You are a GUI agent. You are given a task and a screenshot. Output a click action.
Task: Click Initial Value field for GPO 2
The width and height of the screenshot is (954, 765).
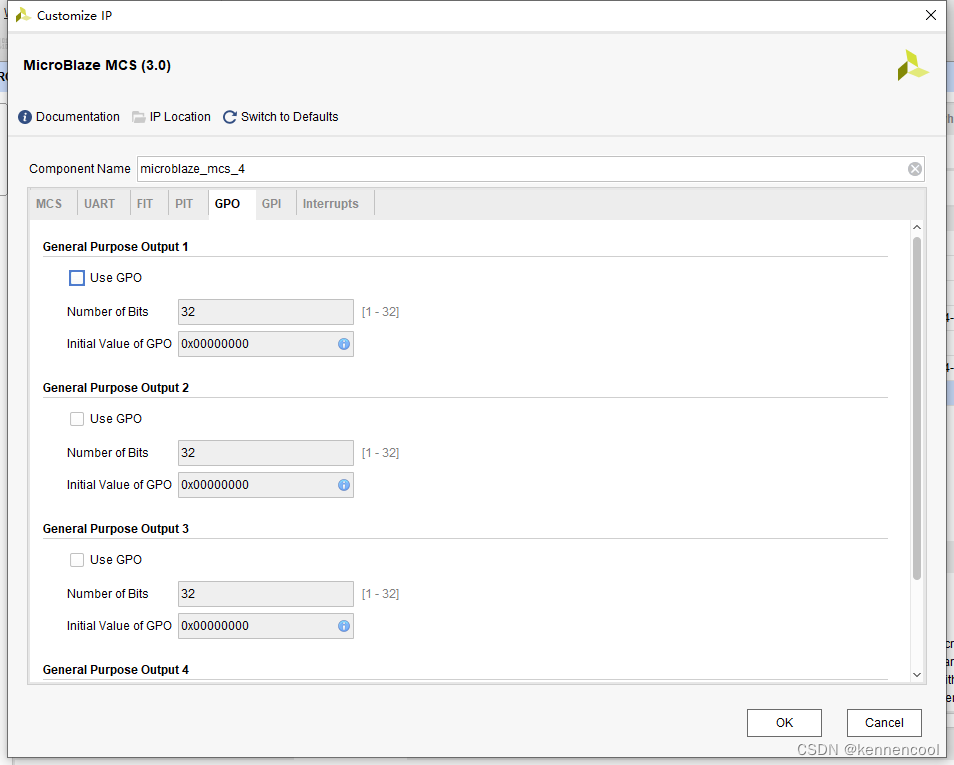[266, 485]
